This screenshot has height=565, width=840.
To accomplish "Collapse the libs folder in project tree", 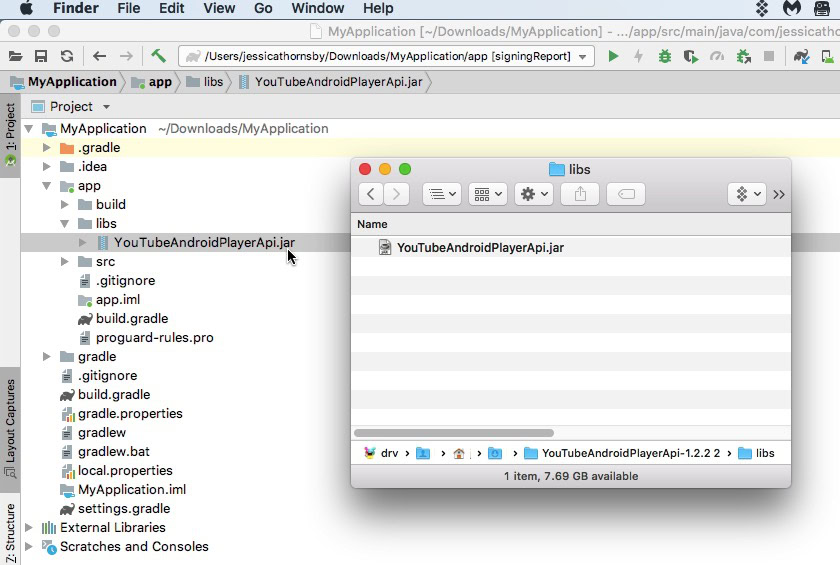I will pyautogui.click(x=64, y=224).
